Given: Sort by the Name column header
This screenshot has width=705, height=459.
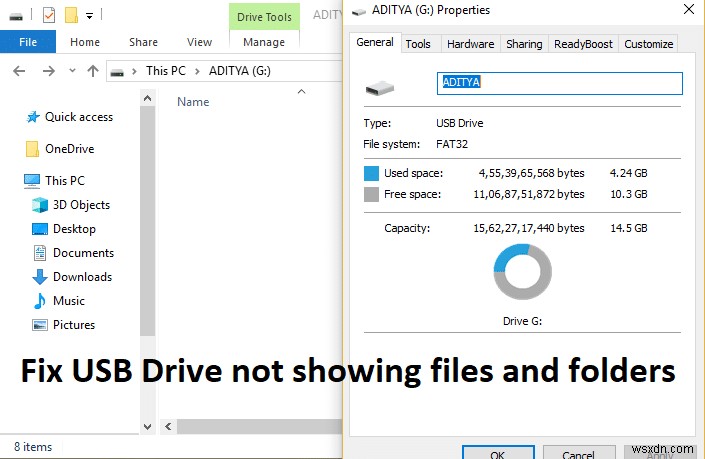Looking at the screenshot, I should coord(193,102).
